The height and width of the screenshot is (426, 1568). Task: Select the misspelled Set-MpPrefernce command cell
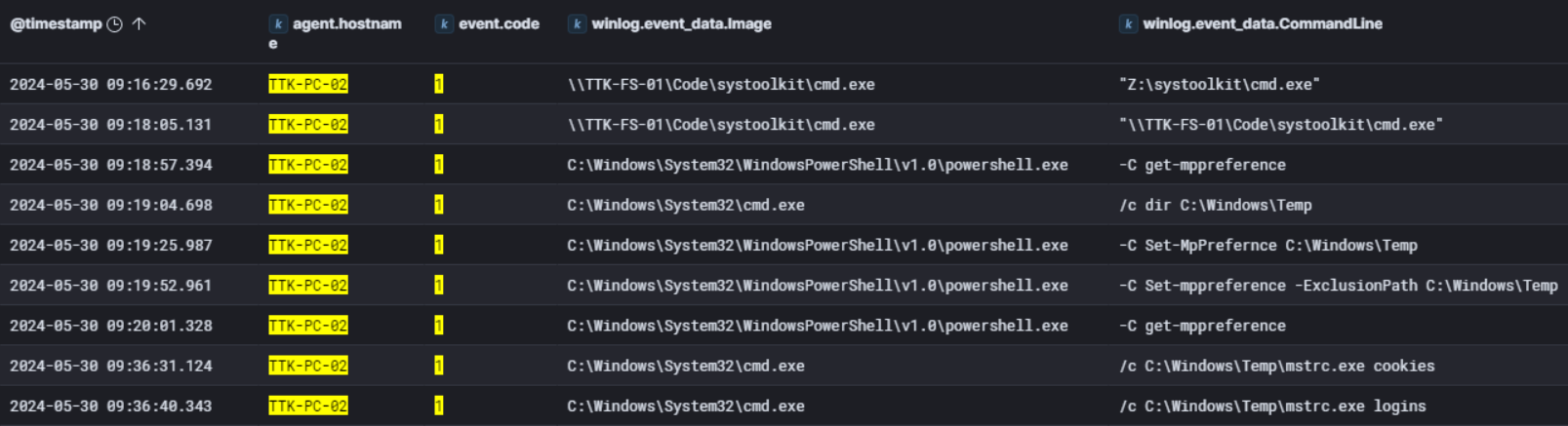coord(1267,246)
